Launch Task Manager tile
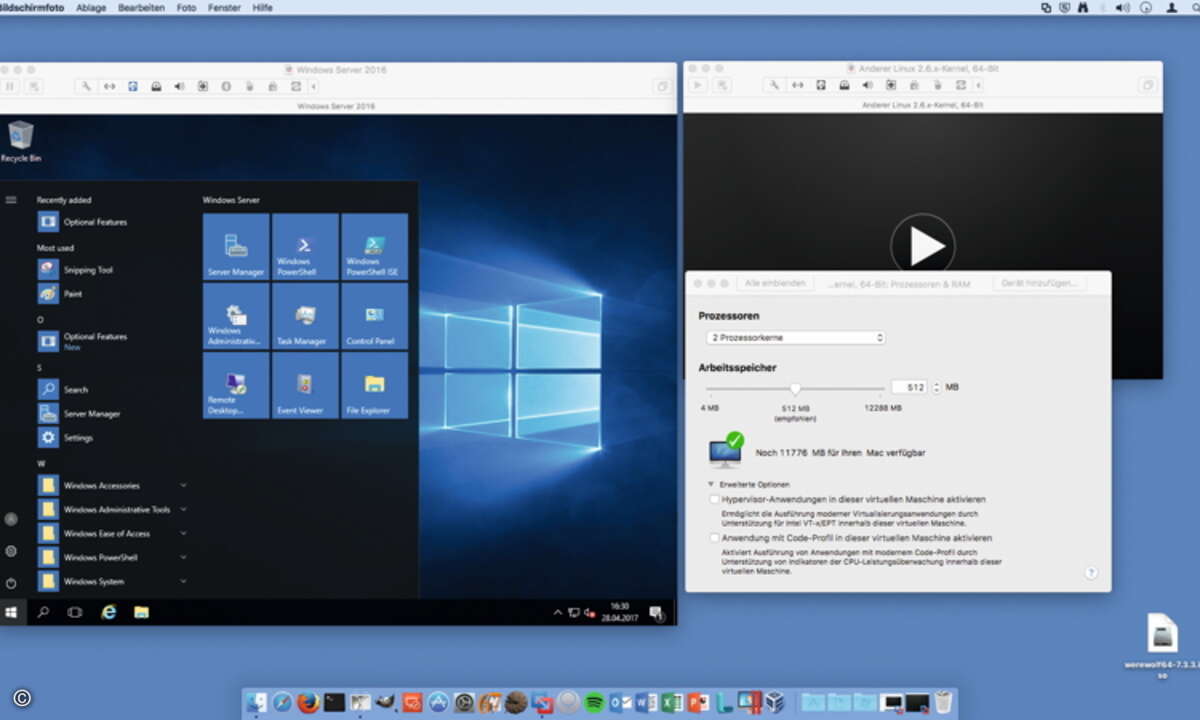This screenshot has width=1200, height=720. tap(305, 315)
